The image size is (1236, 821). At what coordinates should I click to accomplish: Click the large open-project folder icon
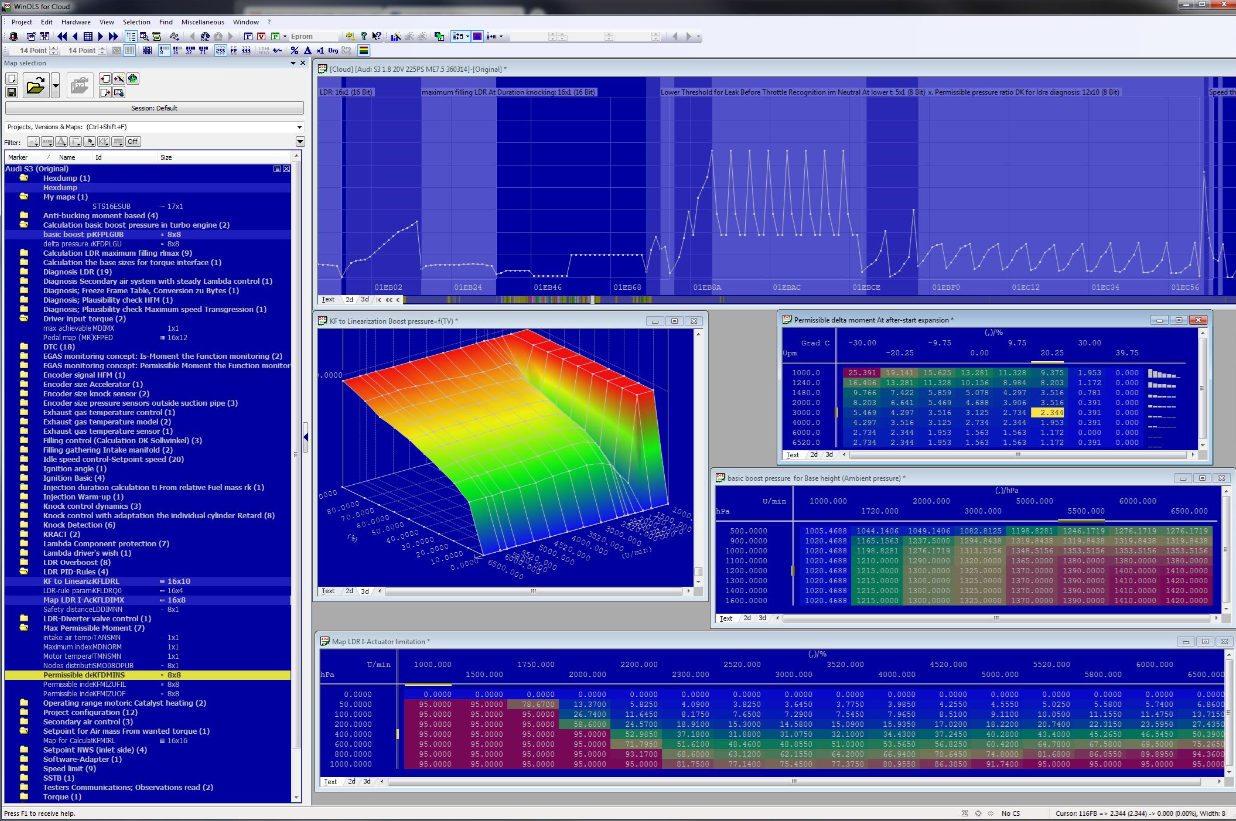[36, 86]
